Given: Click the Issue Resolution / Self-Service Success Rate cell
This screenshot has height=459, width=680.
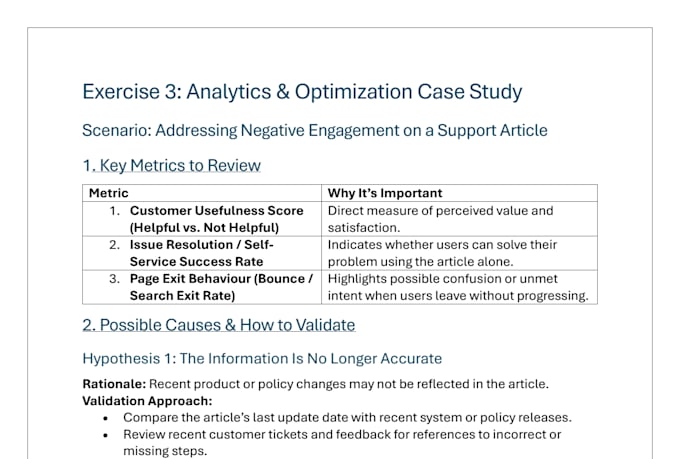Looking at the screenshot, I should click(x=202, y=253).
